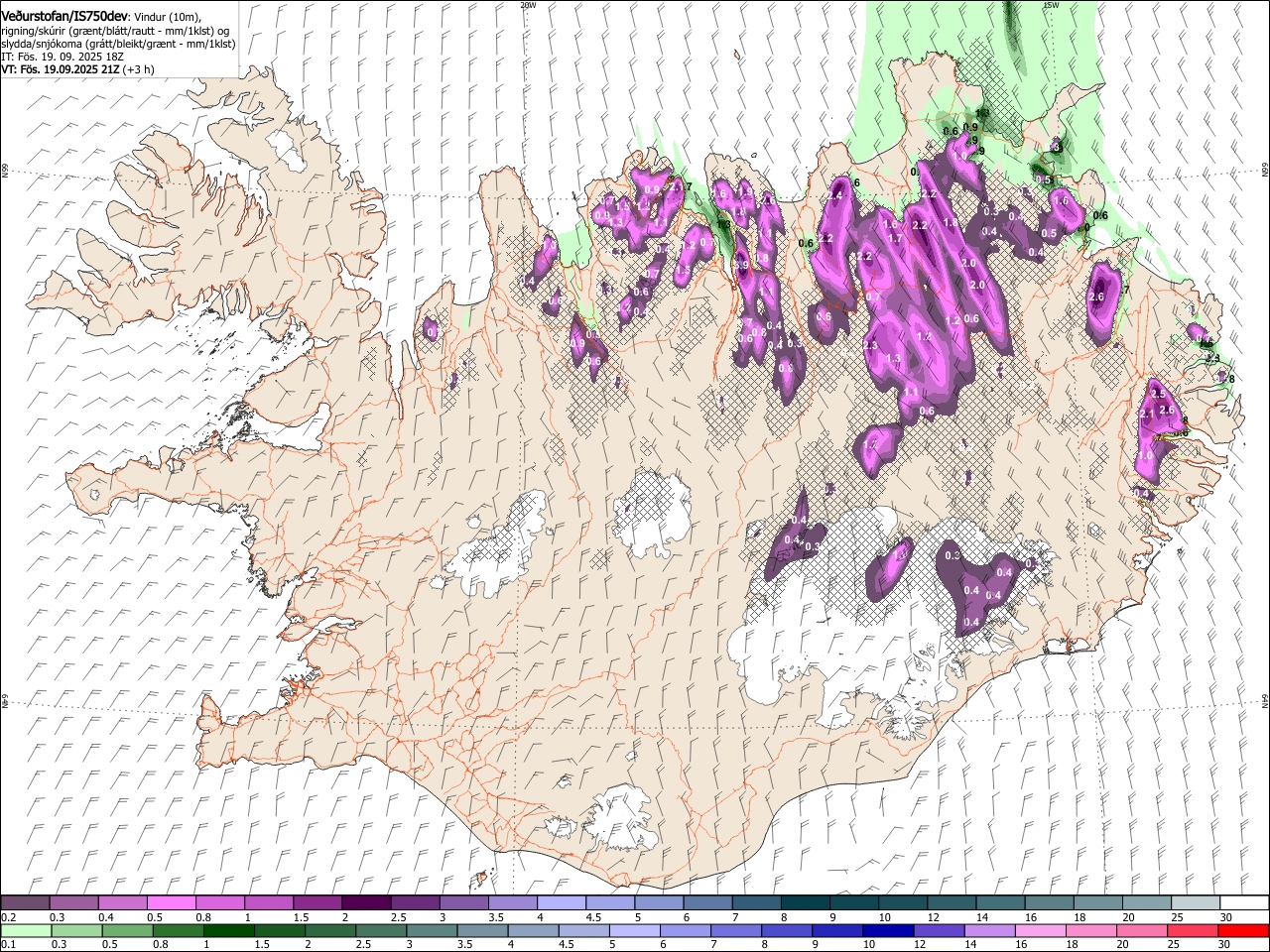
Task: Select the darkest purple 2–2.5 legend swatch
Action: click(x=365, y=903)
